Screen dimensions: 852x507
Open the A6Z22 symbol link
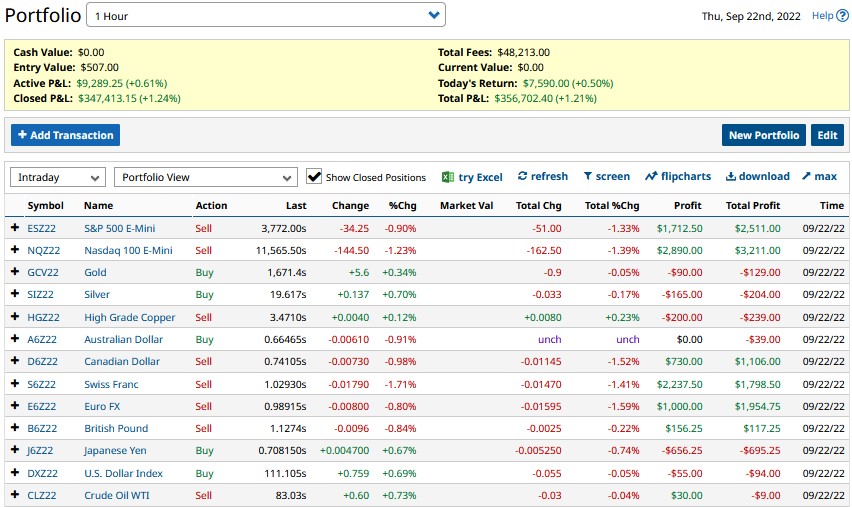click(x=42, y=340)
